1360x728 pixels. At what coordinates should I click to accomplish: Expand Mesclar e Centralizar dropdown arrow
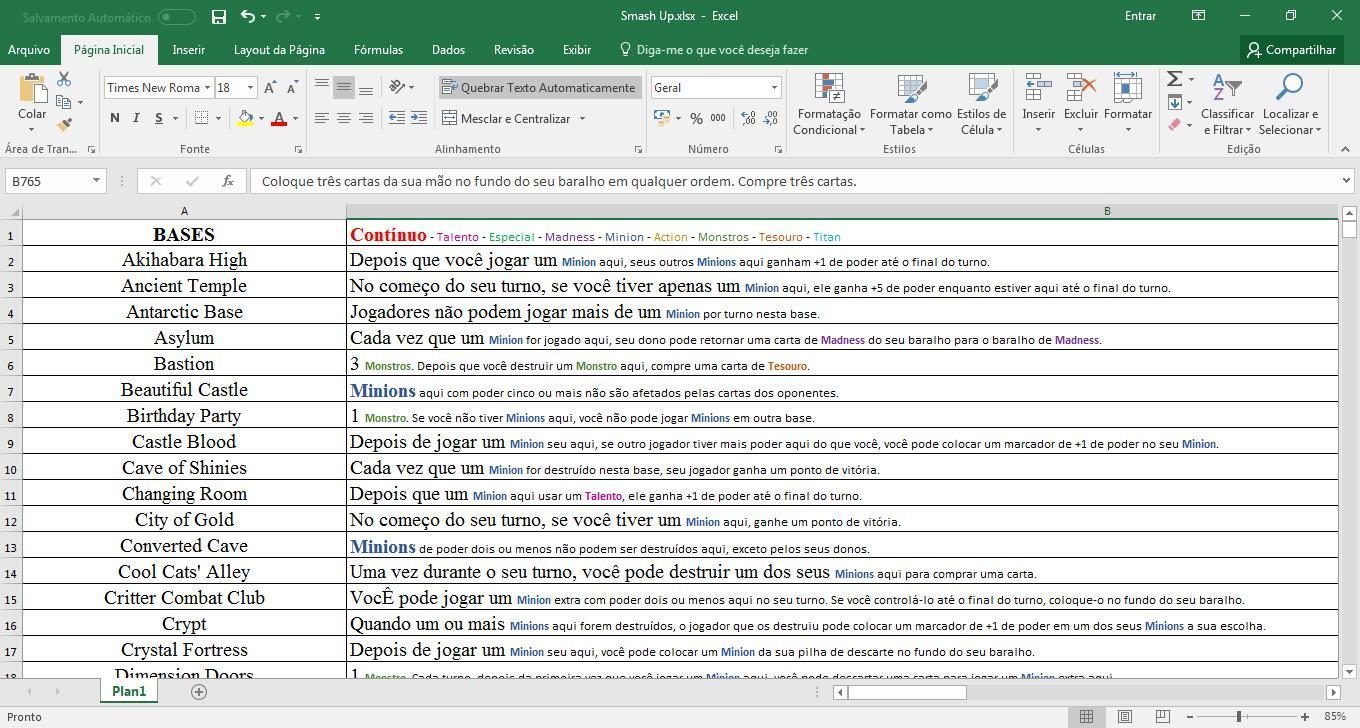[582, 118]
